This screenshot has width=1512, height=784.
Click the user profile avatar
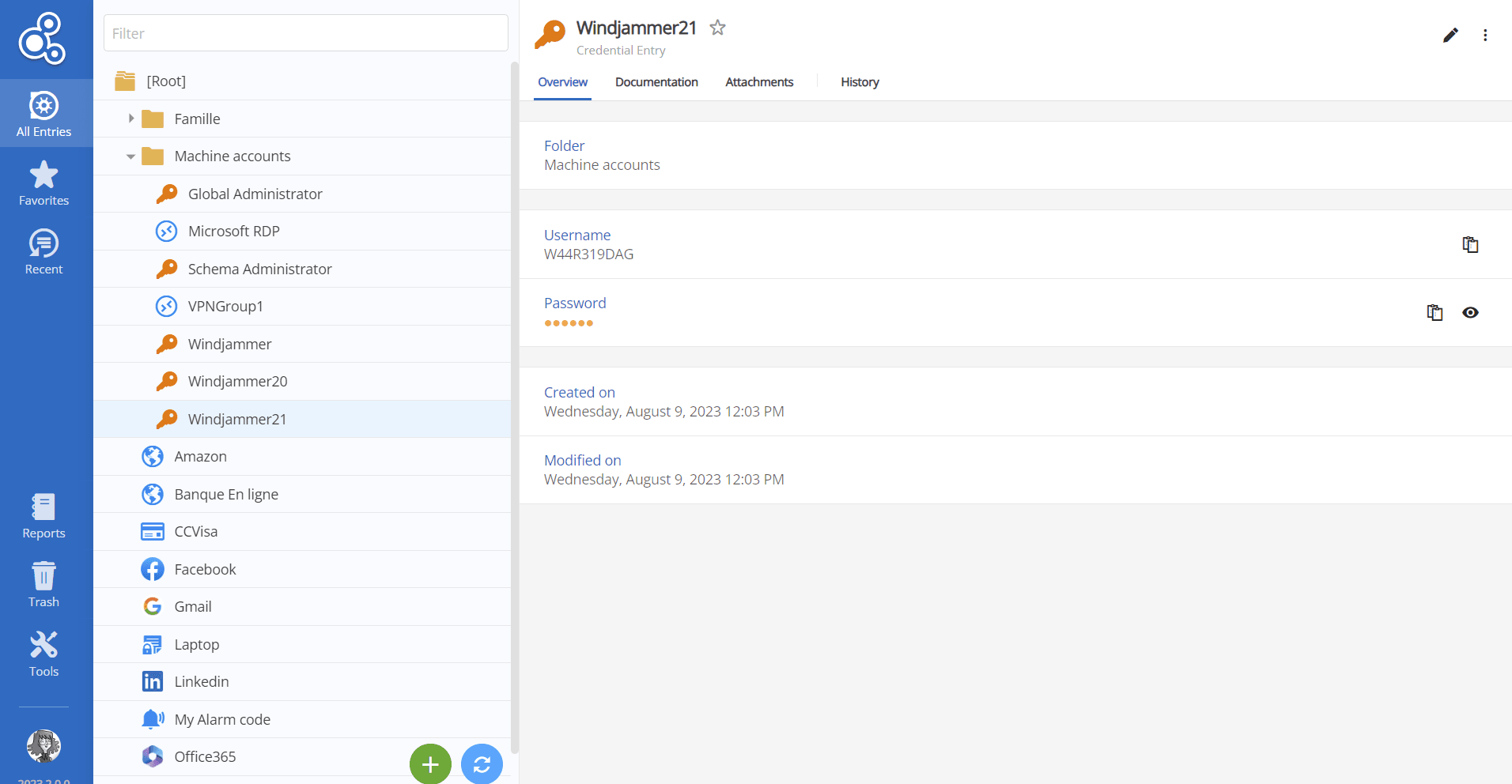[x=43, y=745]
